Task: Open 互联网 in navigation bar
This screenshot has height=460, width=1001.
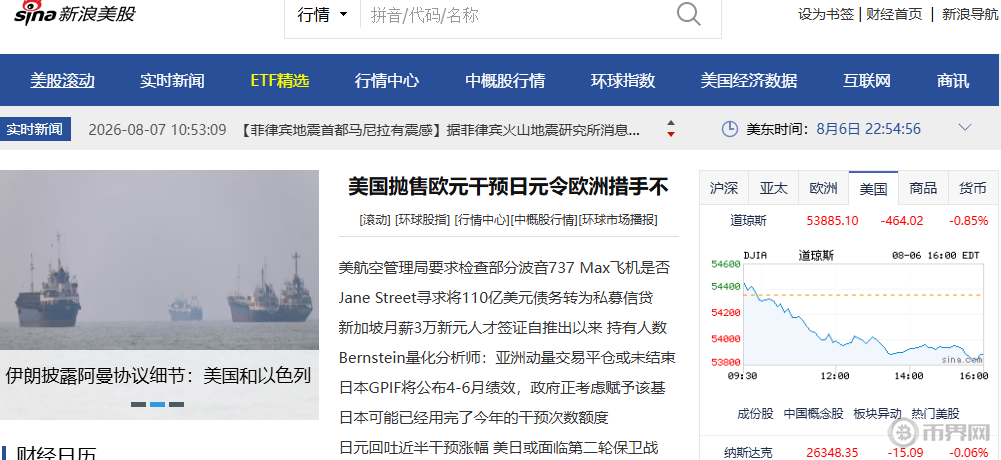Action: click(867, 81)
